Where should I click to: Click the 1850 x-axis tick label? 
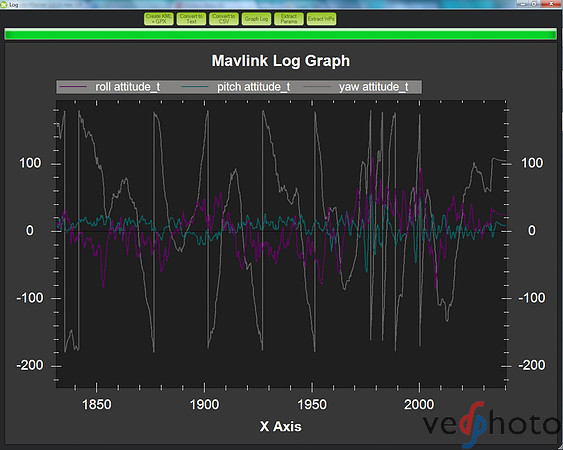coord(97,405)
